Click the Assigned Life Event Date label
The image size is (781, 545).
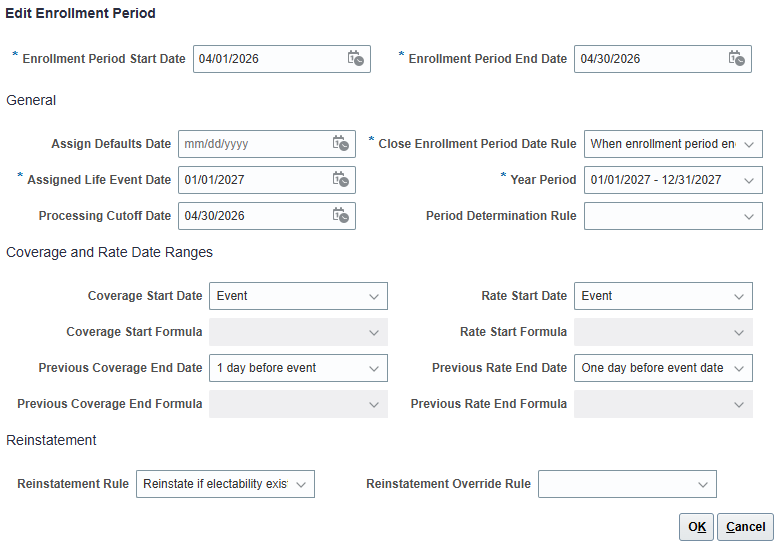(x=99, y=180)
